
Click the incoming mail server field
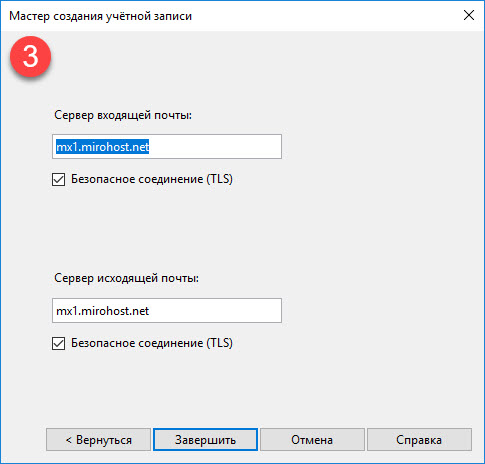click(x=167, y=147)
